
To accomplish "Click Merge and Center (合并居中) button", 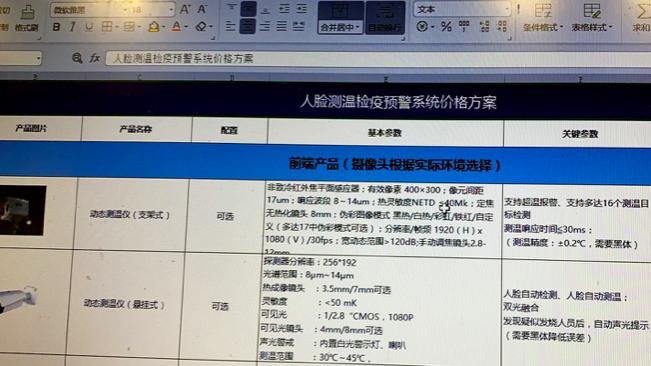I will (340, 17).
